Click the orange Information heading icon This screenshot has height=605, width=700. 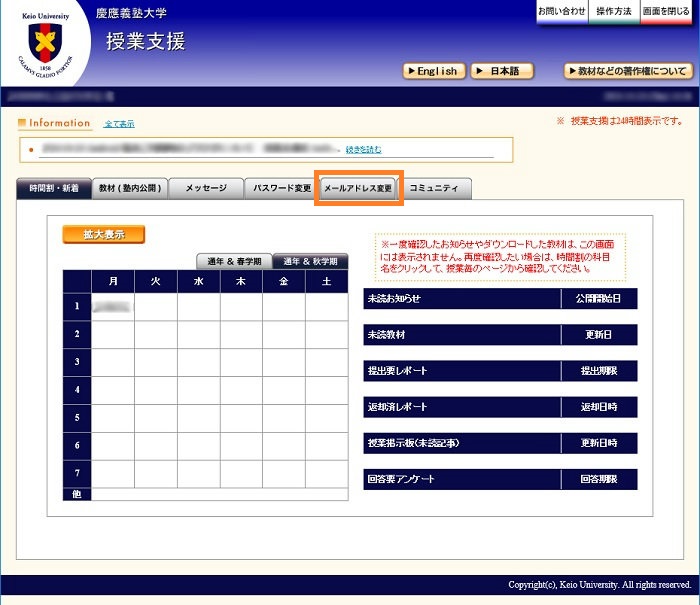tap(23, 124)
